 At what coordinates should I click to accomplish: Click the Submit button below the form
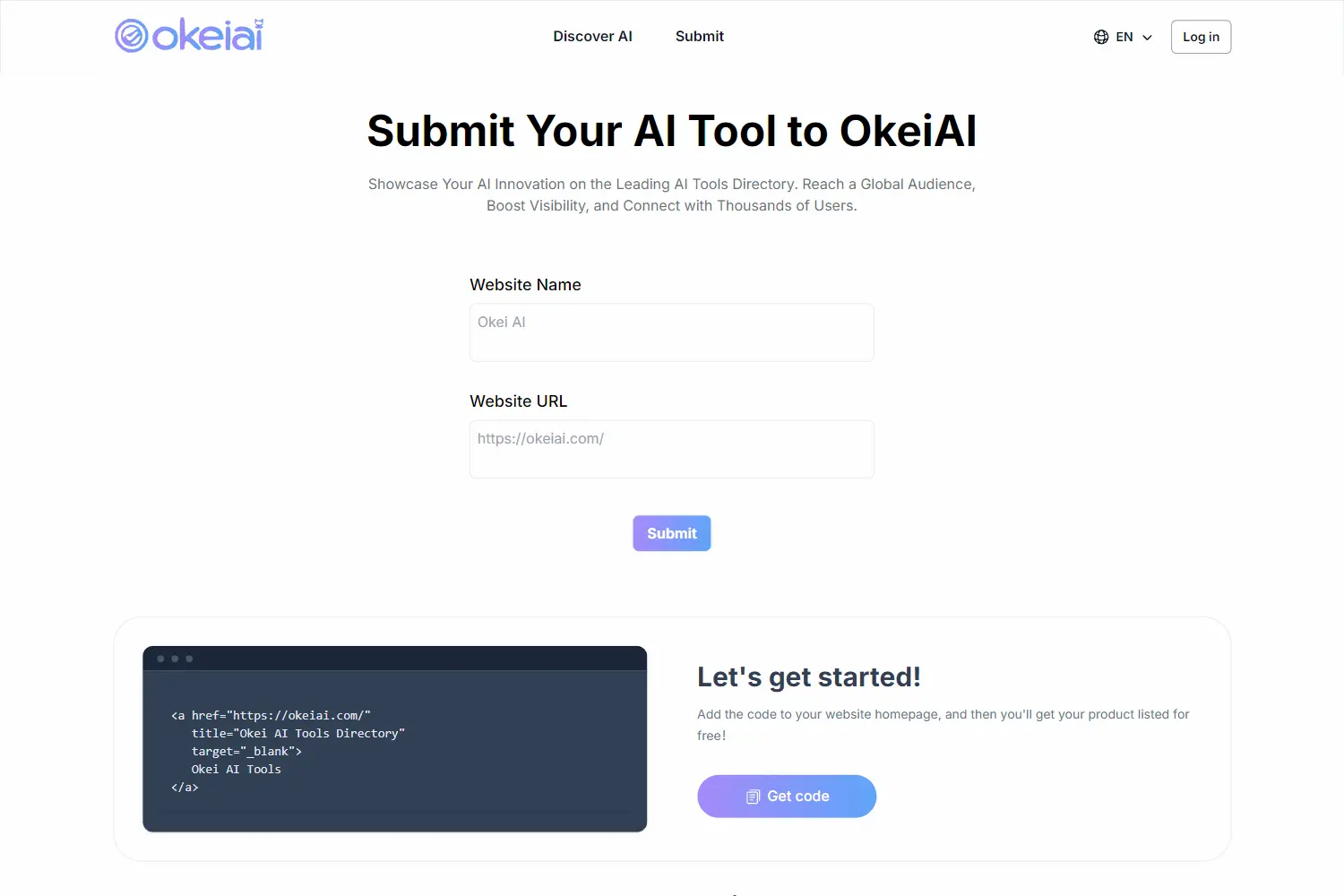(671, 533)
